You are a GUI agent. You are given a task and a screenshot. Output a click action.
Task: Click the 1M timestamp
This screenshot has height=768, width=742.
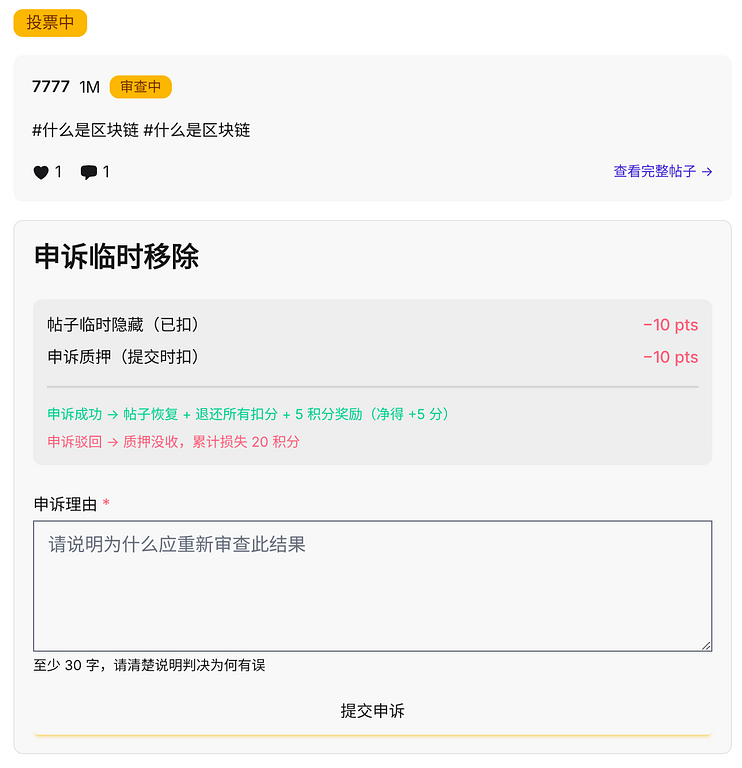click(x=90, y=87)
